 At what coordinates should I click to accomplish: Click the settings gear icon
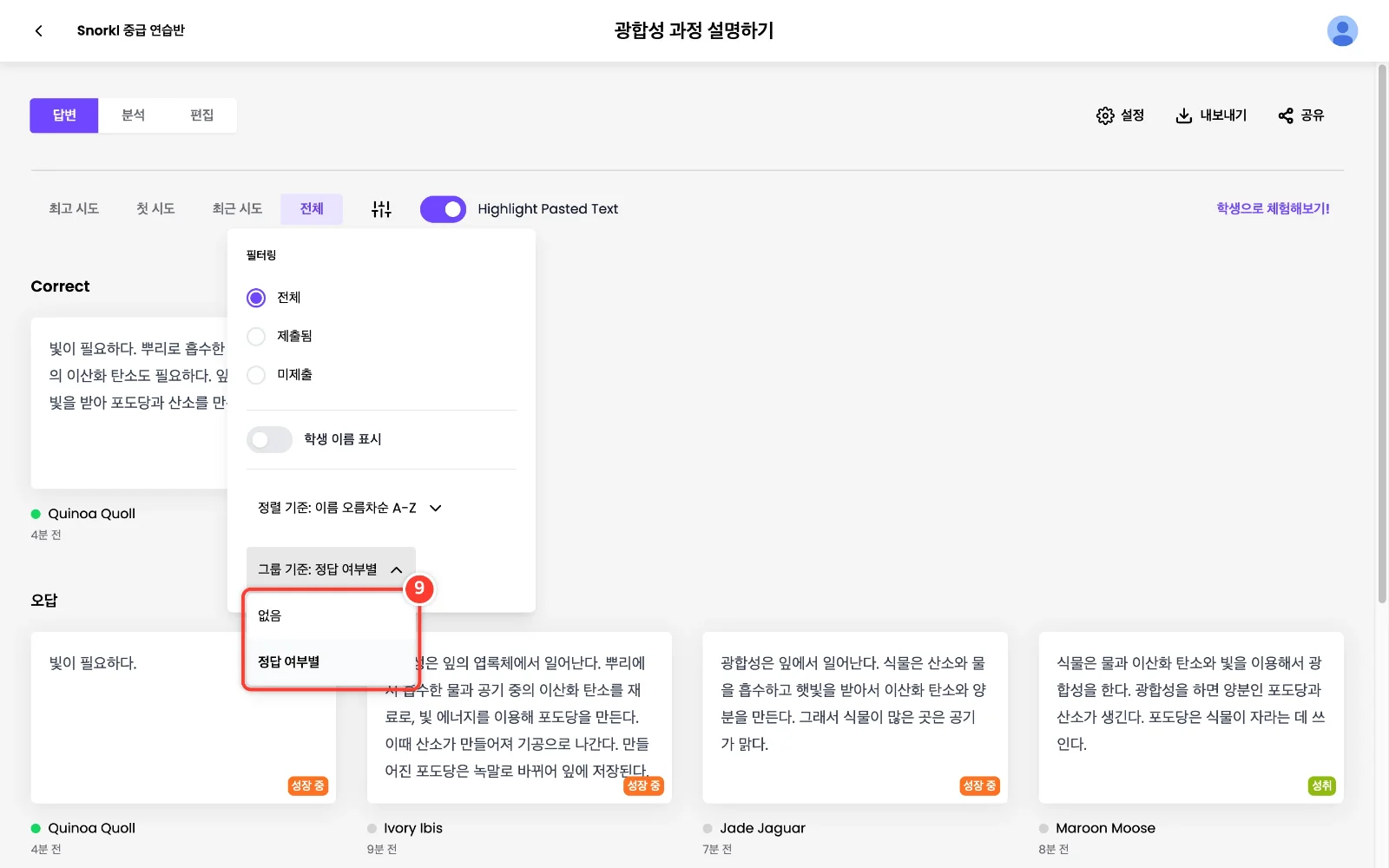pyautogui.click(x=1105, y=115)
